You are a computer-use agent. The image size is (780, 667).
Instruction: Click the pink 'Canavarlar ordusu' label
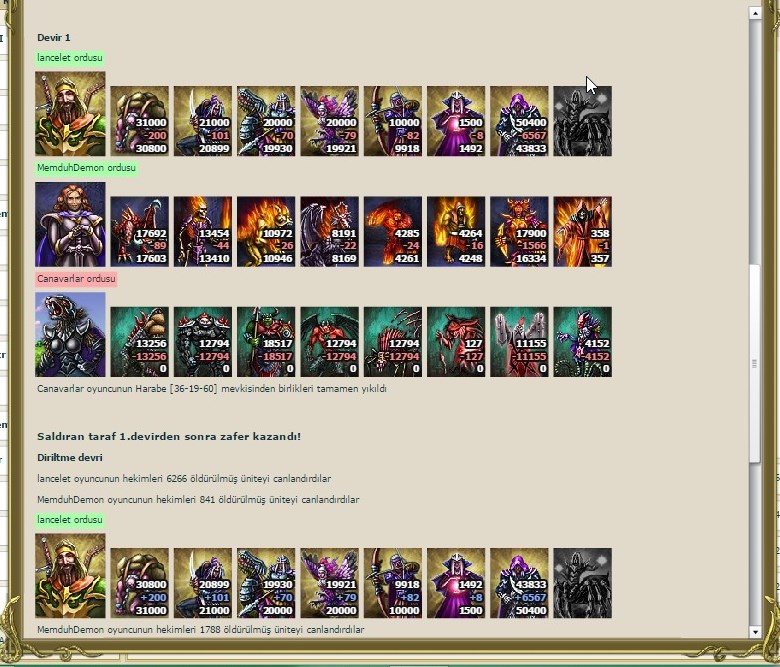tap(76, 279)
